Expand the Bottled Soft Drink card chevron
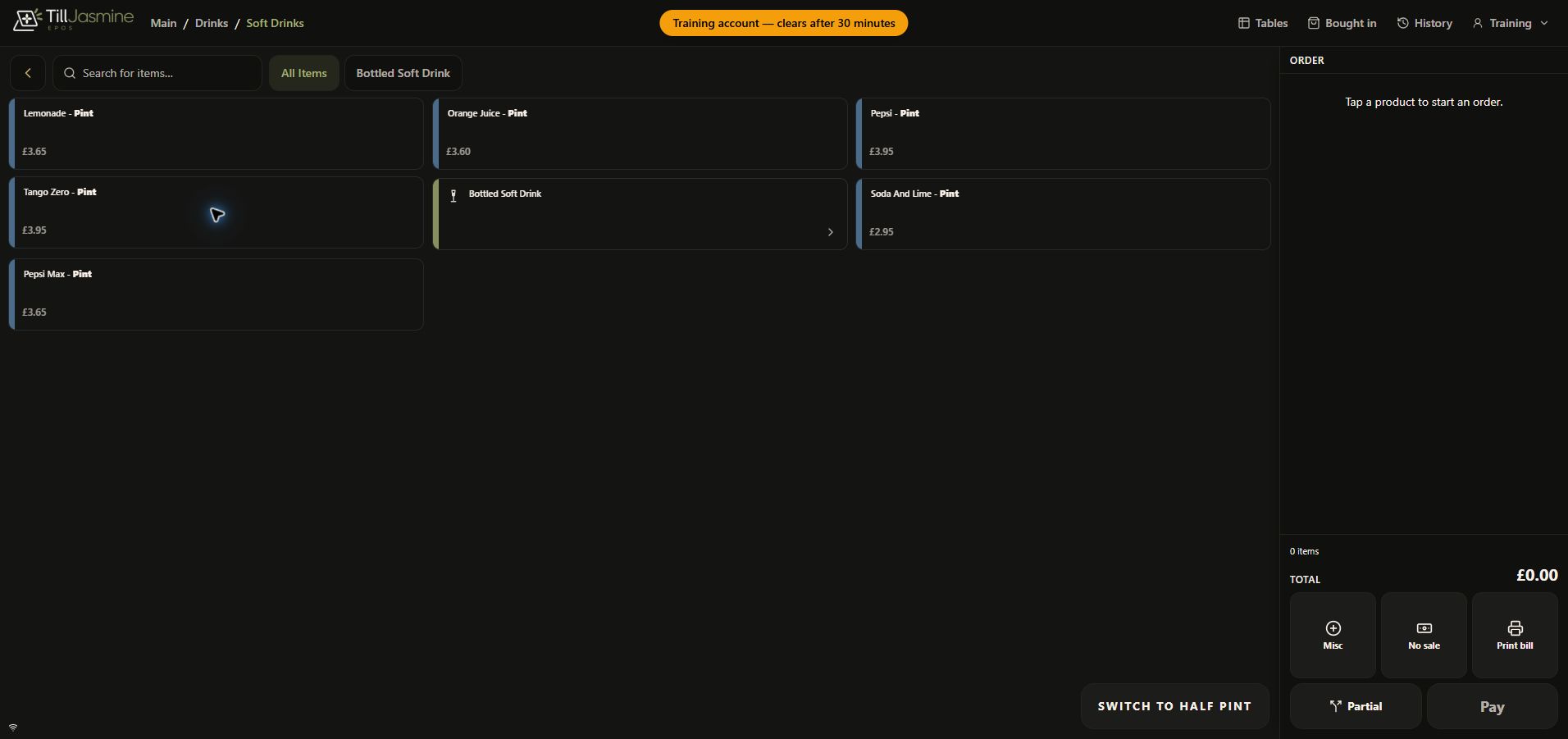 click(830, 232)
